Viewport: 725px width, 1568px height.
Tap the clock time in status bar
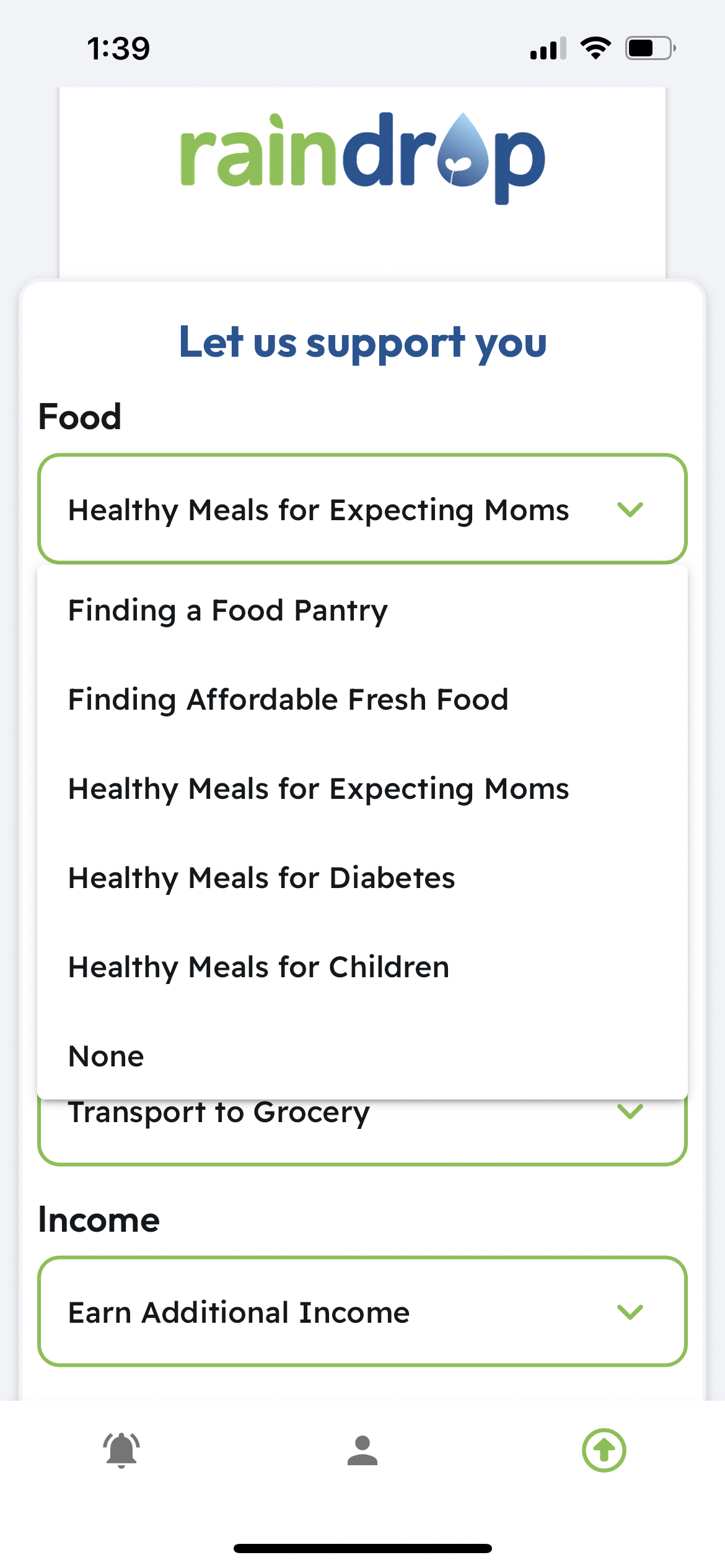[x=118, y=48]
